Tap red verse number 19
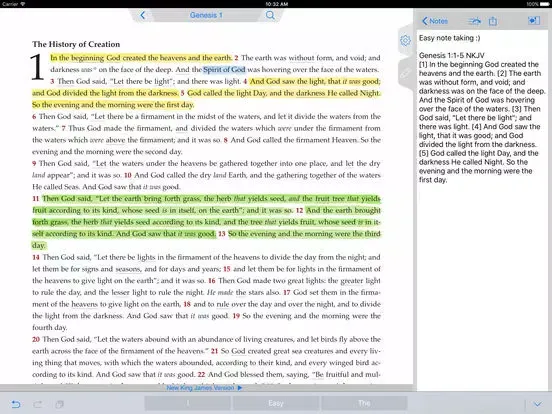 [236, 316]
